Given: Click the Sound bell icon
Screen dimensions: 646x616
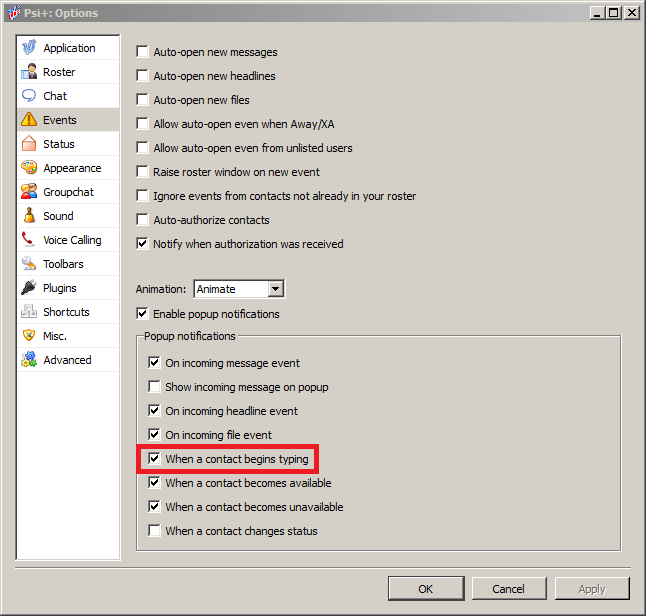Looking at the screenshot, I should click(29, 216).
